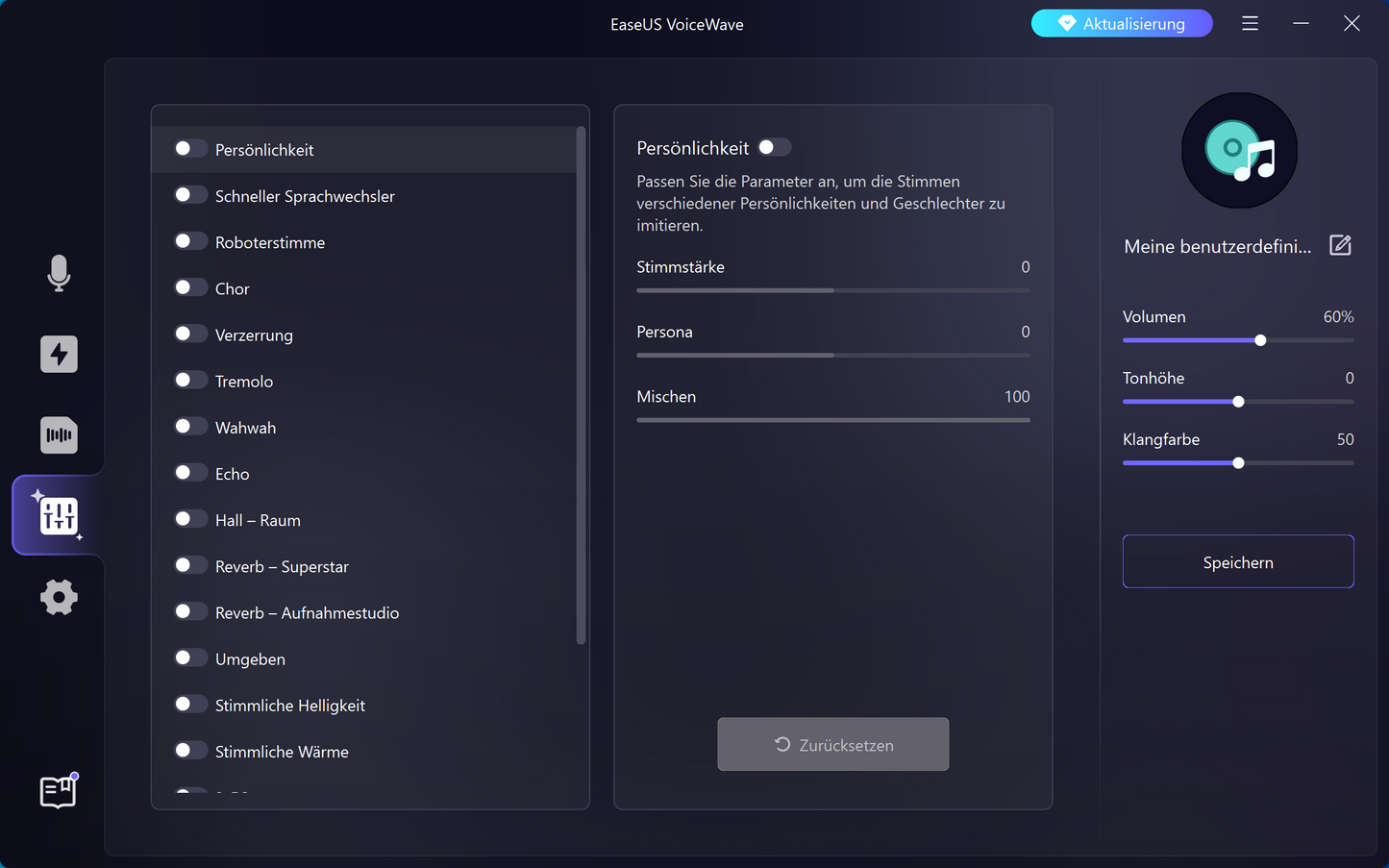1389x868 pixels.
Task: Select the Chor label in effects list
Action: click(x=232, y=288)
